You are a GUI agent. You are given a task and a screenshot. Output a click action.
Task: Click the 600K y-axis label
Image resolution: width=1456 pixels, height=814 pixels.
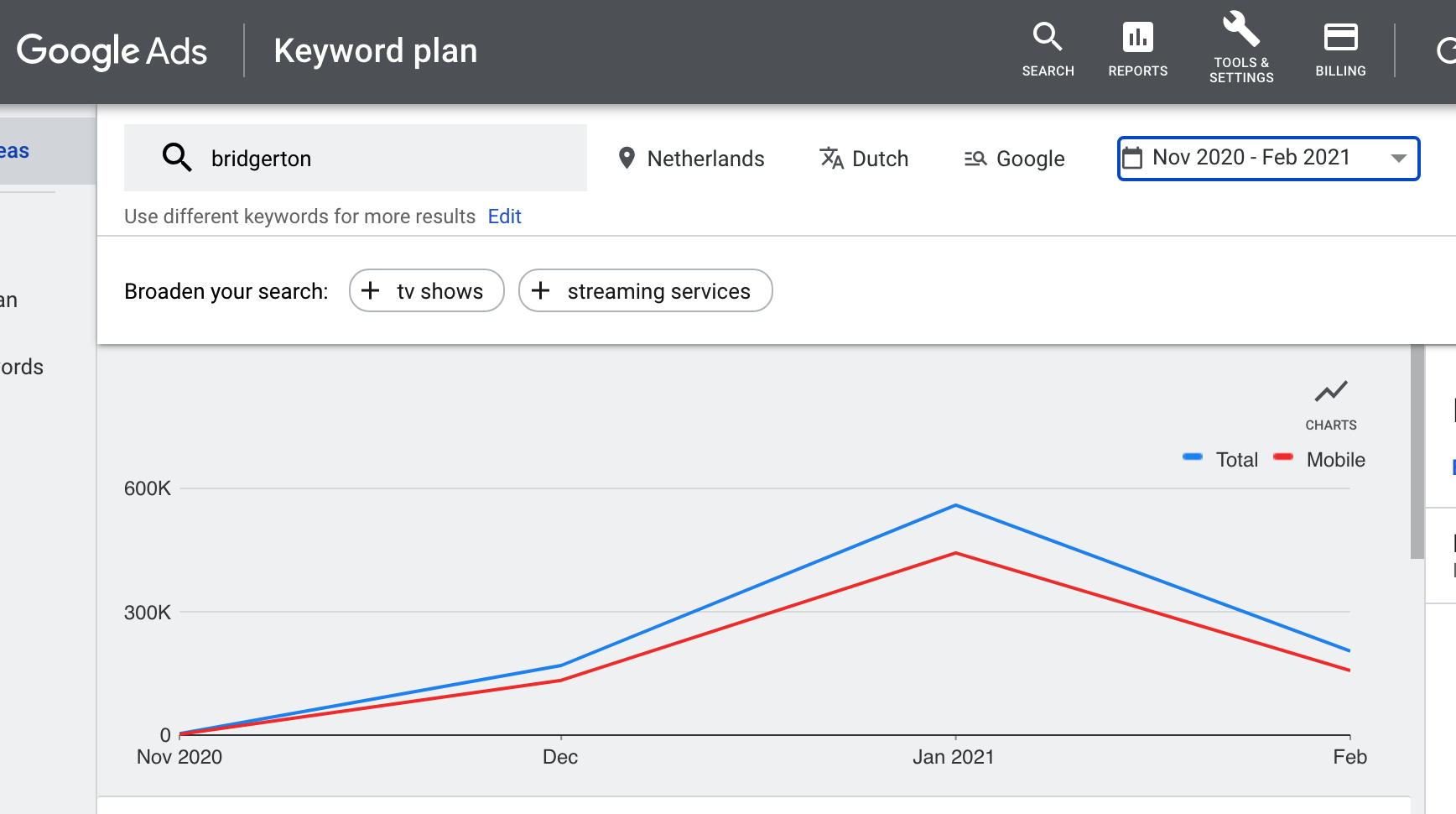pos(148,488)
